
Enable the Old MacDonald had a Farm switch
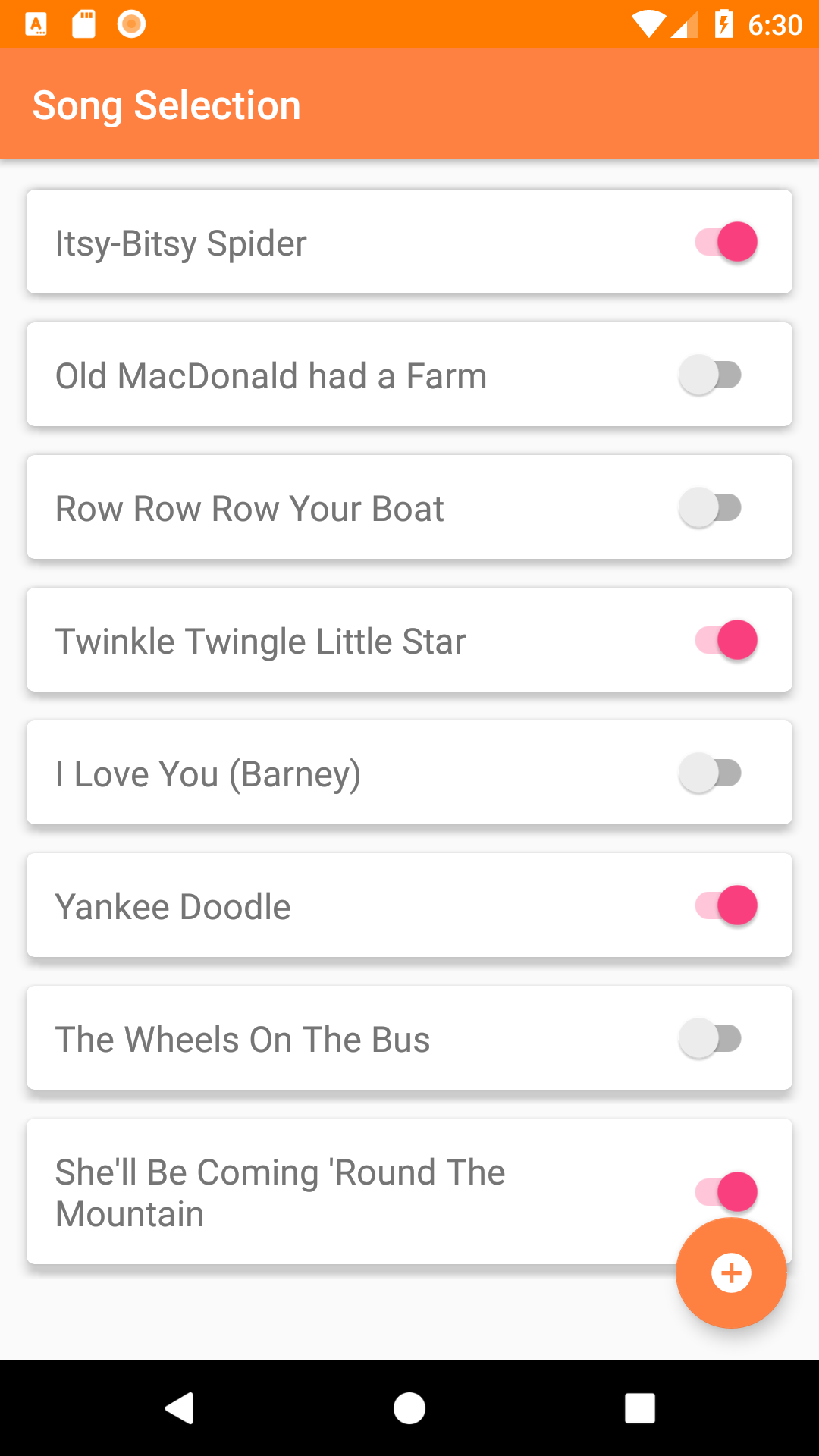(710, 375)
